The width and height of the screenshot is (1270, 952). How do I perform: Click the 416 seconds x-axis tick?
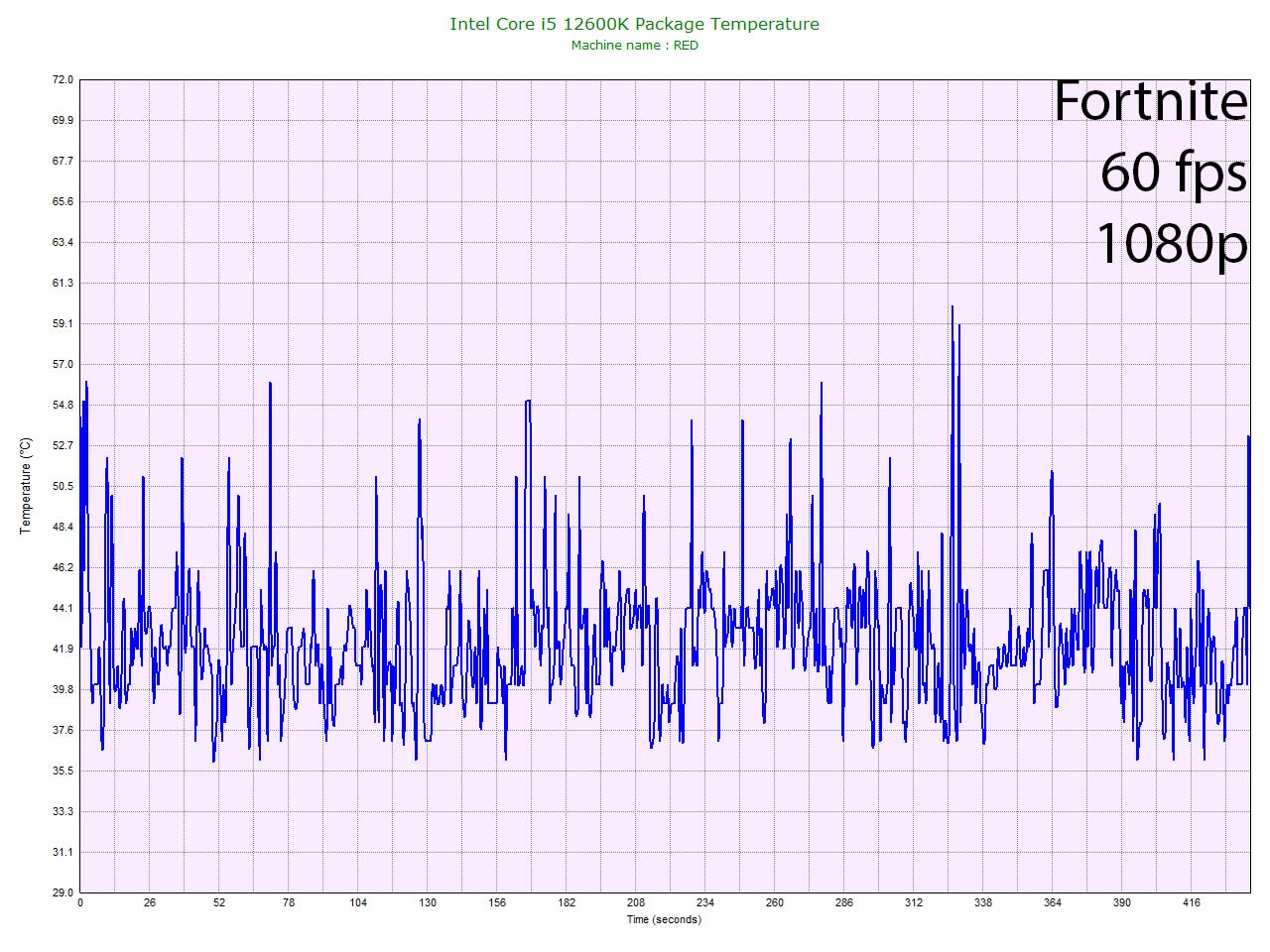[1192, 902]
